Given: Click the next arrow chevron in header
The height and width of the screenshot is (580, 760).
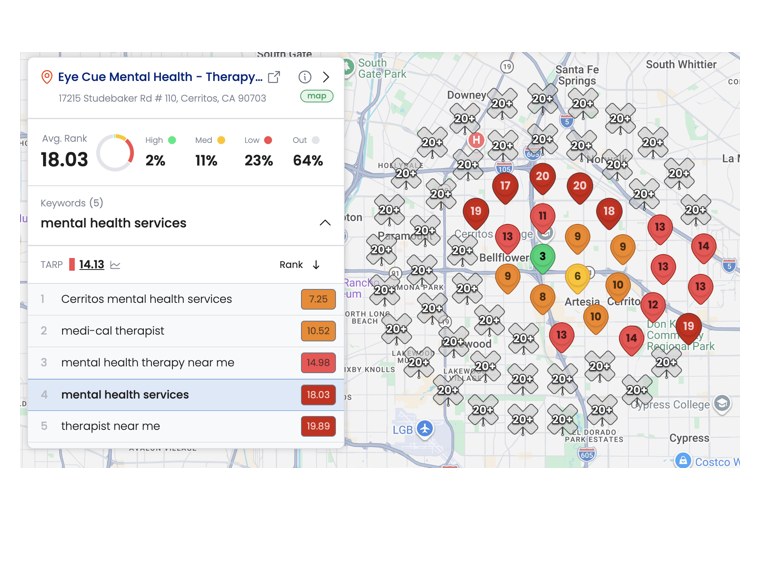Looking at the screenshot, I should (326, 77).
